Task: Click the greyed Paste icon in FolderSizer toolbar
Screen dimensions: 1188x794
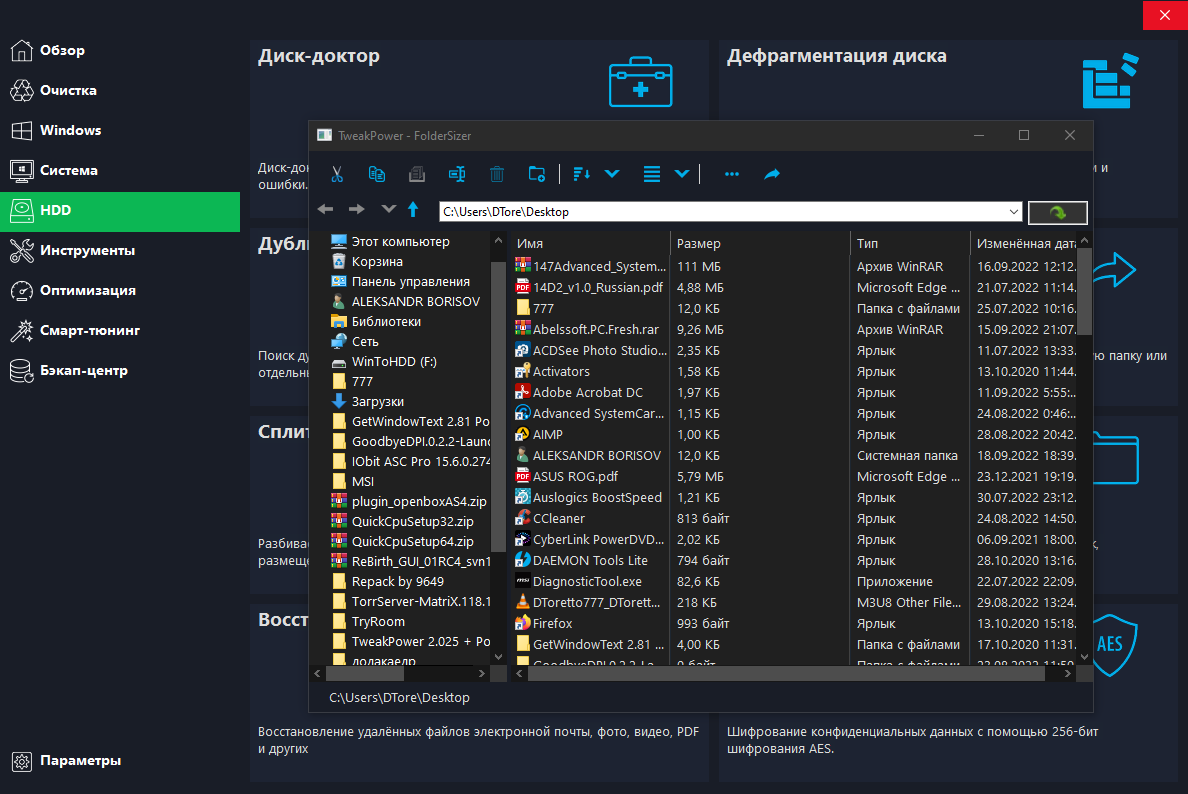Action: 417,174
